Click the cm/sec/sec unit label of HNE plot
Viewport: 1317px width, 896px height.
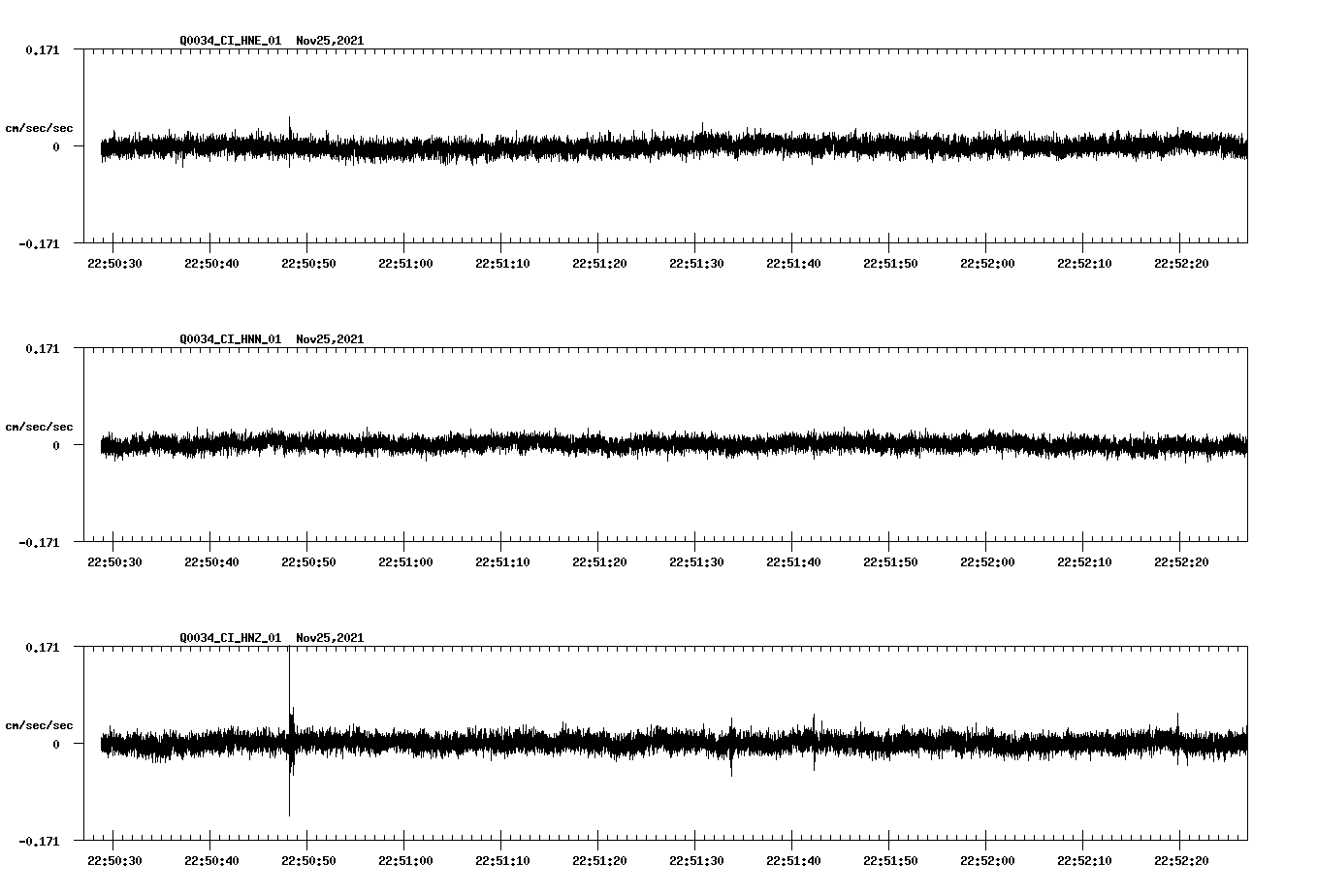click(x=39, y=128)
